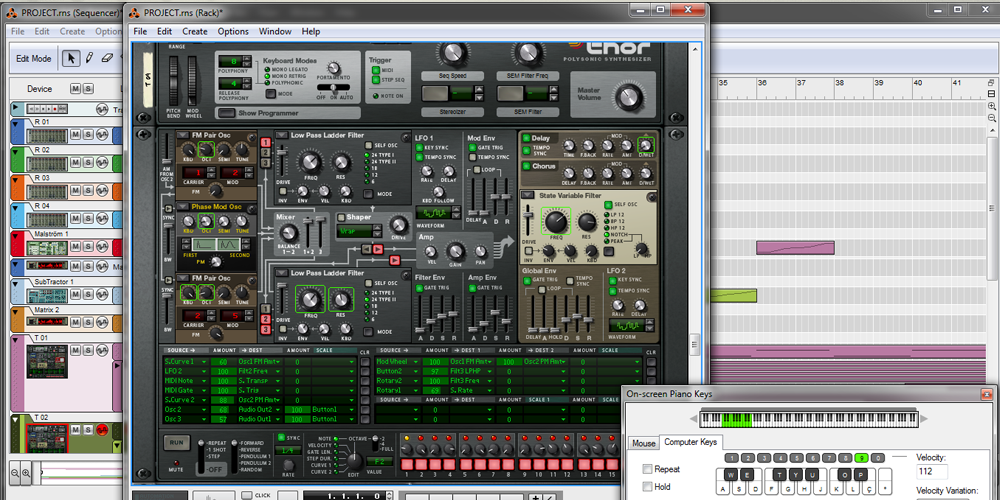Open the top Low Pass Ladder Filter type dropdown
Screen dimensions: 1000x500
pyautogui.click(x=282, y=135)
